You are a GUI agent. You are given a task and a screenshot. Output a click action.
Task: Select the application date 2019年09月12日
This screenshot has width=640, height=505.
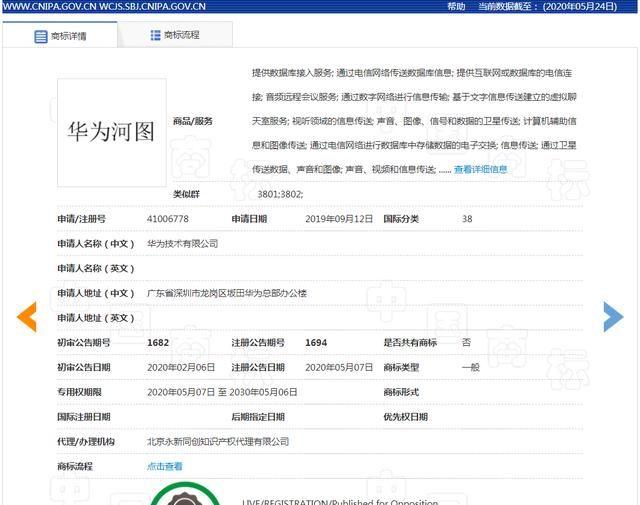click(339, 219)
